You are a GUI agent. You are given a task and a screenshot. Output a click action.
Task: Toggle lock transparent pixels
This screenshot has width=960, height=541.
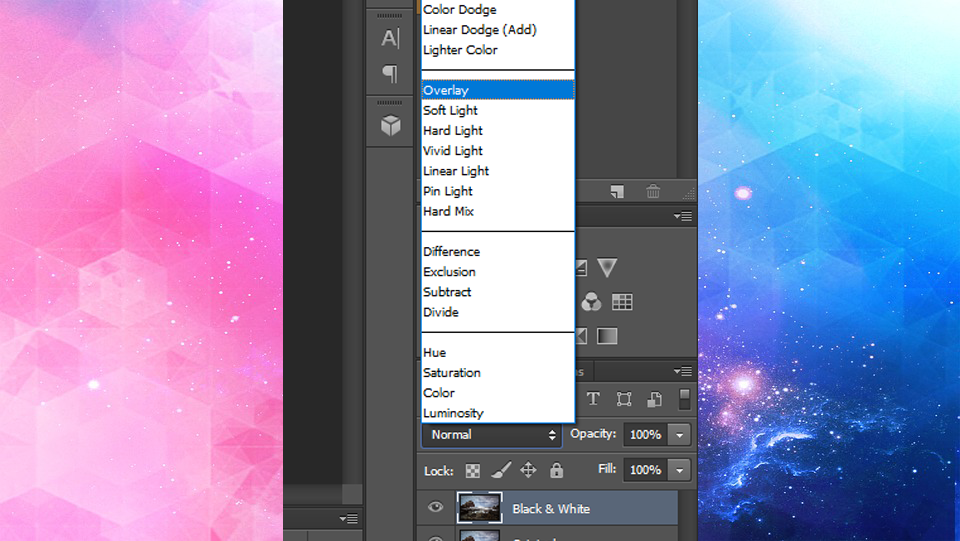point(472,470)
